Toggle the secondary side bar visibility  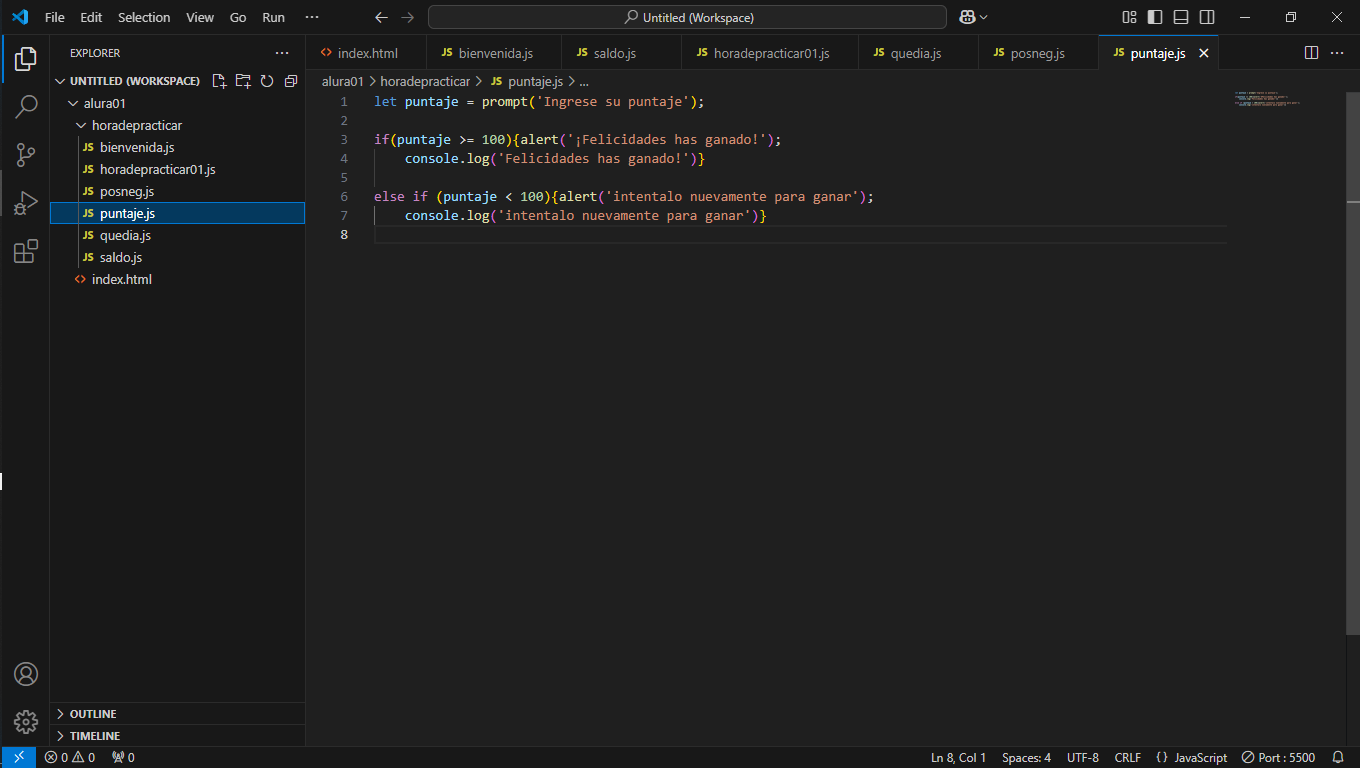1207,17
